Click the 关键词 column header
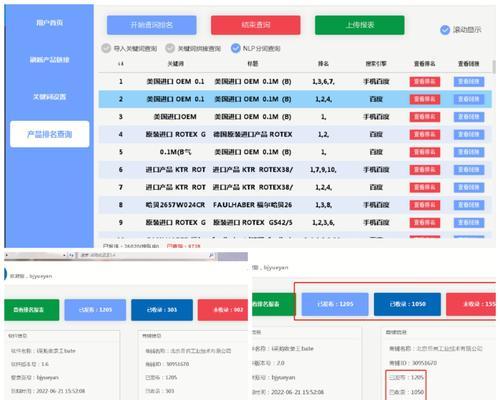Screen dimensions: 500x400 pyautogui.click(x=175, y=64)
